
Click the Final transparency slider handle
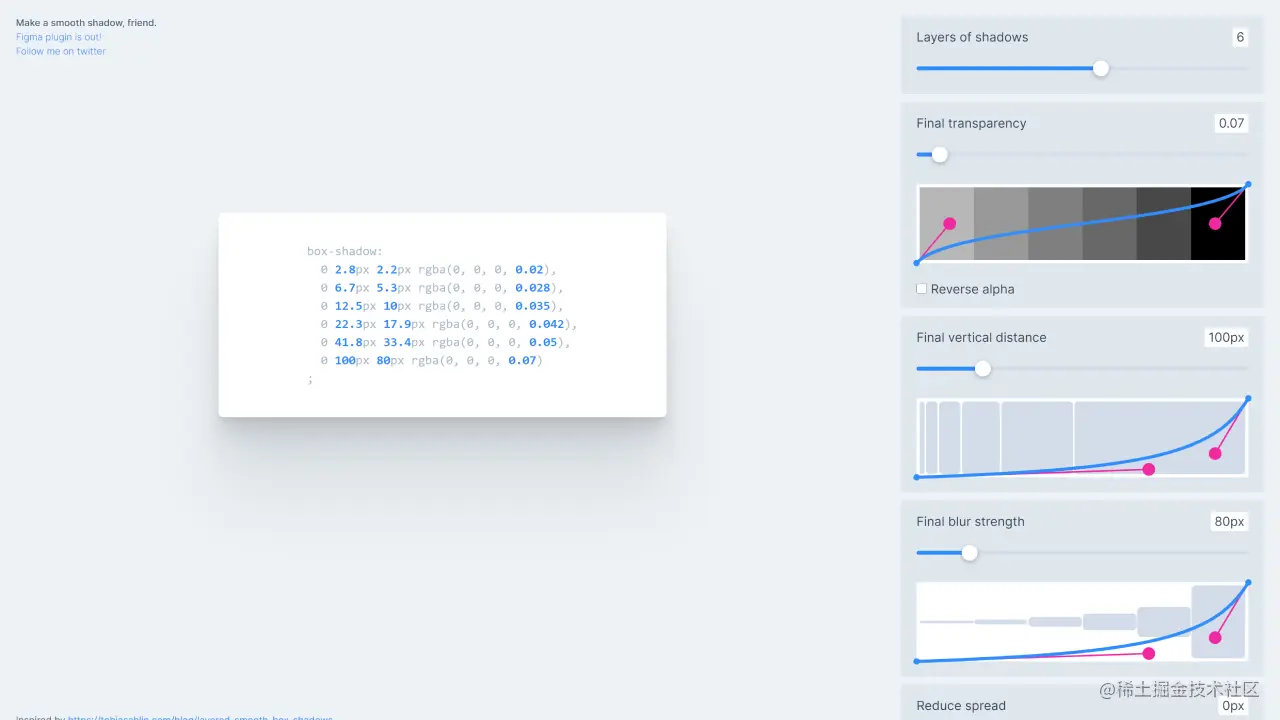[939, 154]
